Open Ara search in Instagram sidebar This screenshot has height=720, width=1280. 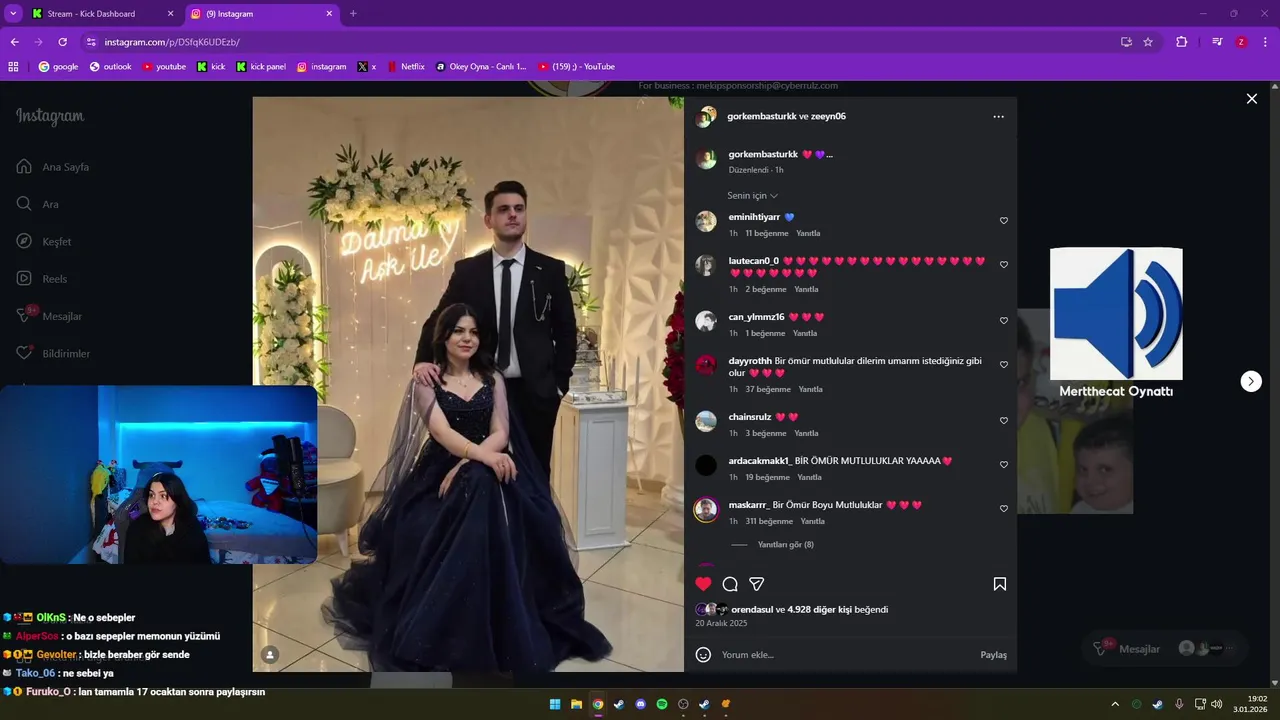click(38, 204)
